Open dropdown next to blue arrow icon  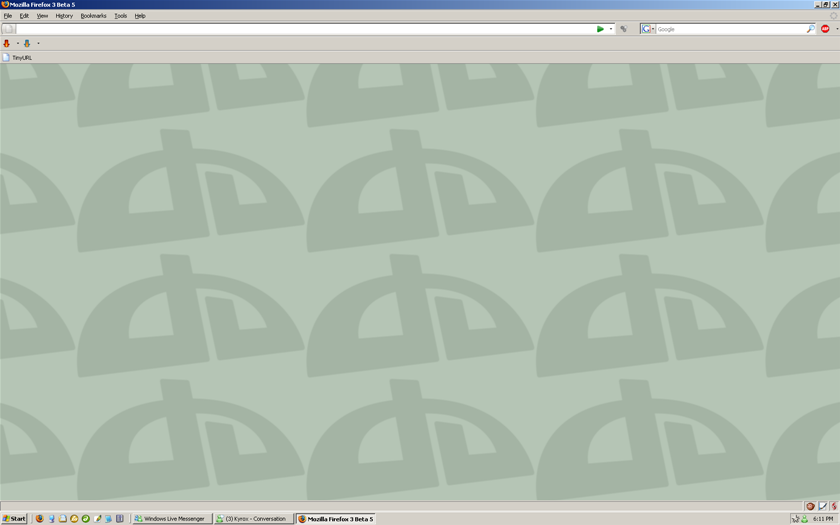38,43
